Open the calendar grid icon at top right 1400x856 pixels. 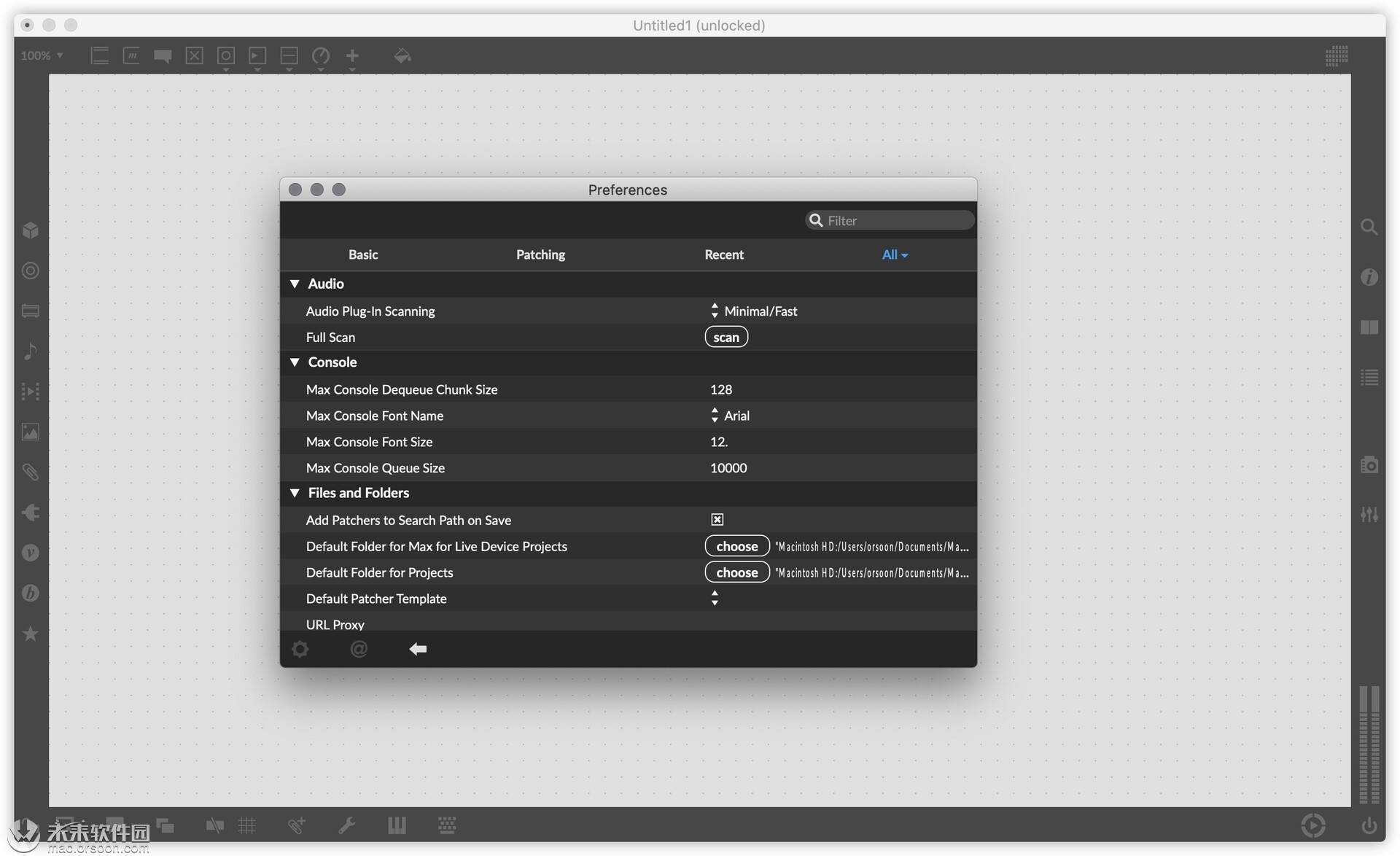[x=1336, y=55]
